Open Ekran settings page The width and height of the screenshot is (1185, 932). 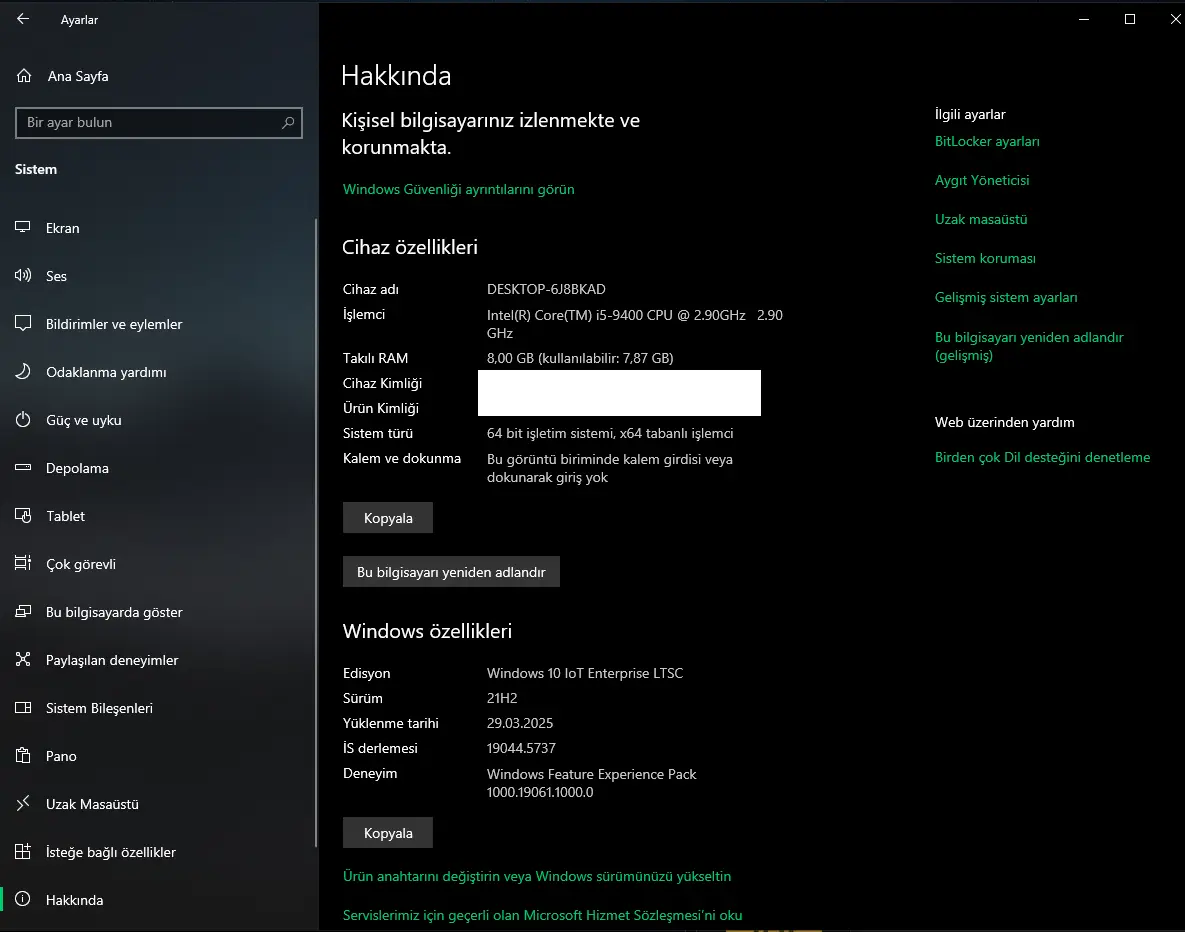[159, 228]
